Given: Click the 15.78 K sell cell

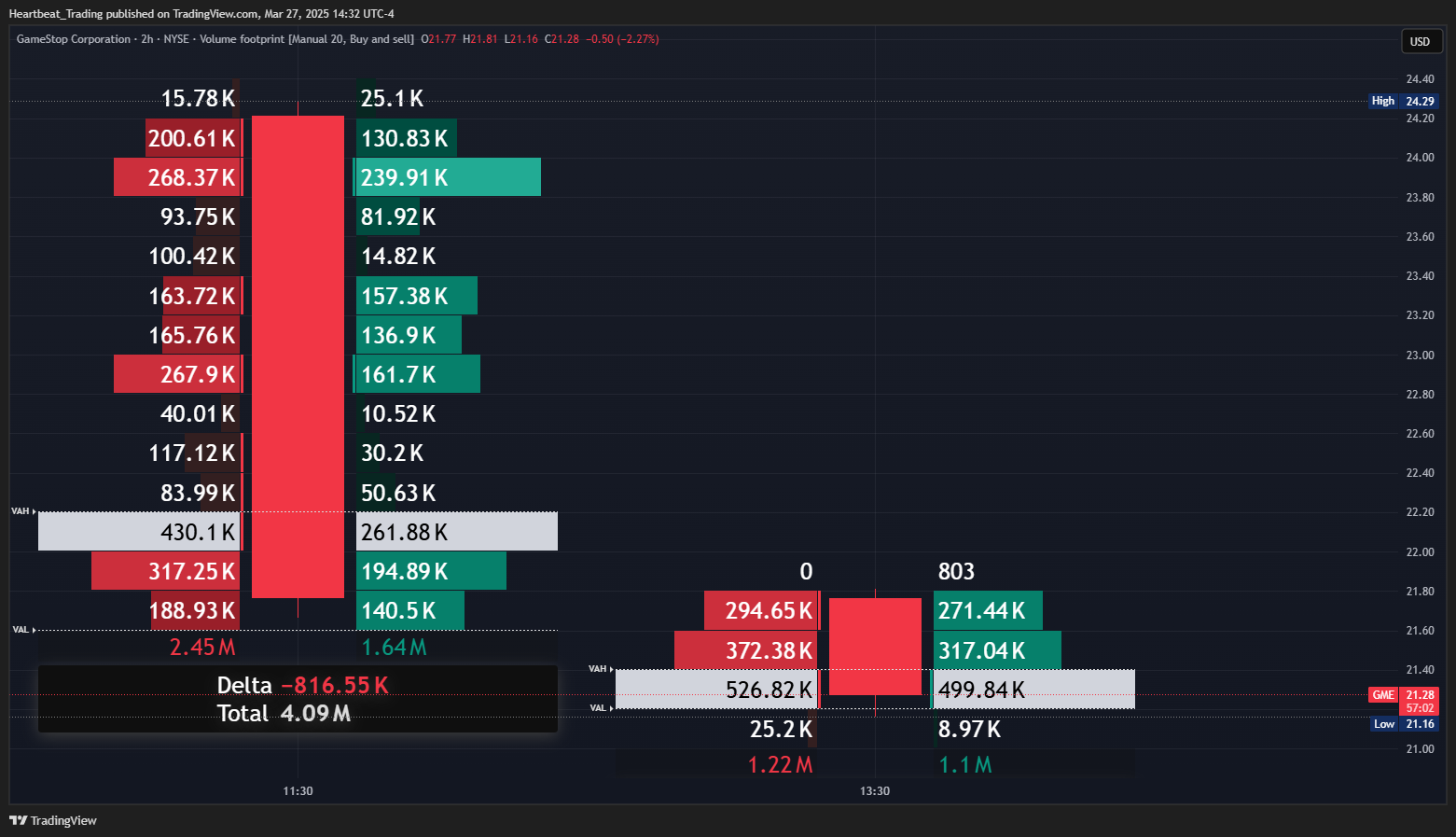Looking at the screenshot, I should [x=199, y=98].
